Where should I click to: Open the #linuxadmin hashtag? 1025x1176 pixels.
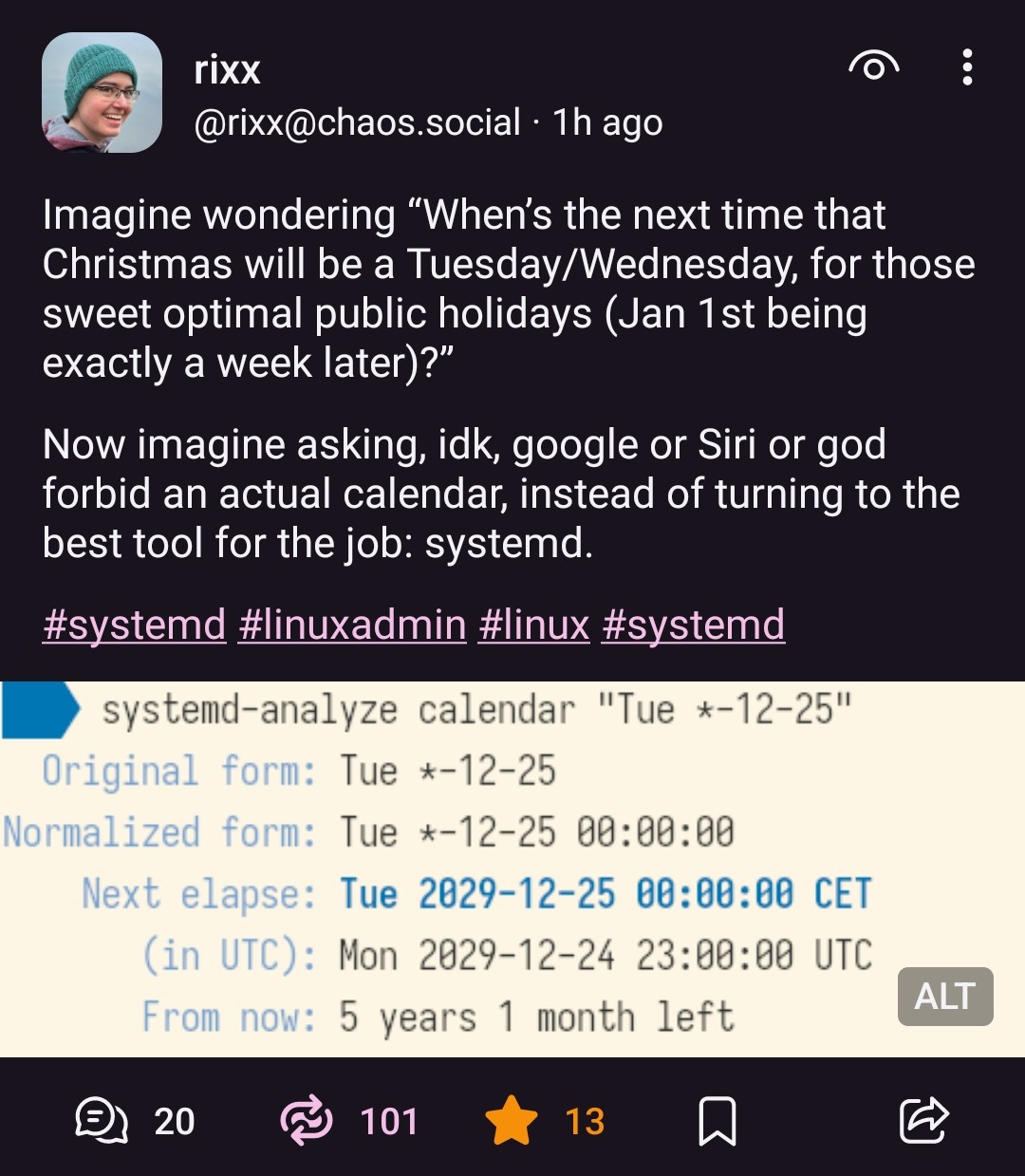(352, 625)
